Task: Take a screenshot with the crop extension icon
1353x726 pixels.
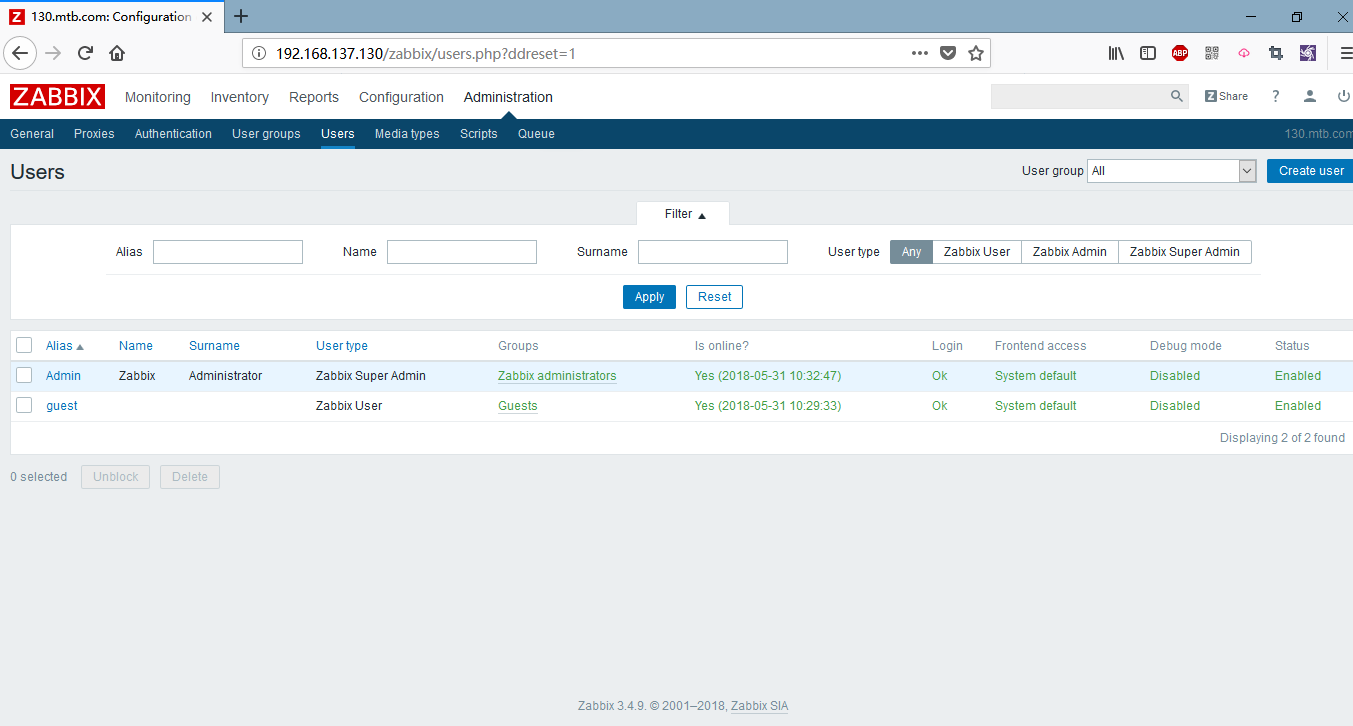Action: click(x=1275, y=52)
